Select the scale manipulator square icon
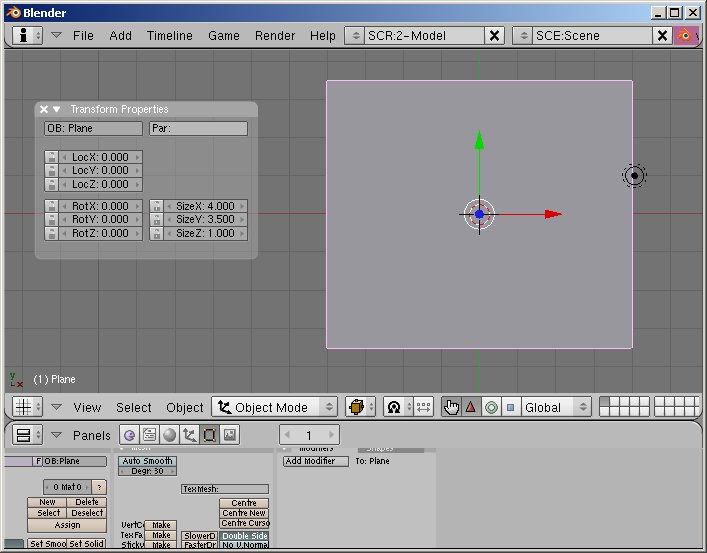Image resolution: width=707 pixels, height=553 pixels. pyautogui.click(x=510, y=407)
